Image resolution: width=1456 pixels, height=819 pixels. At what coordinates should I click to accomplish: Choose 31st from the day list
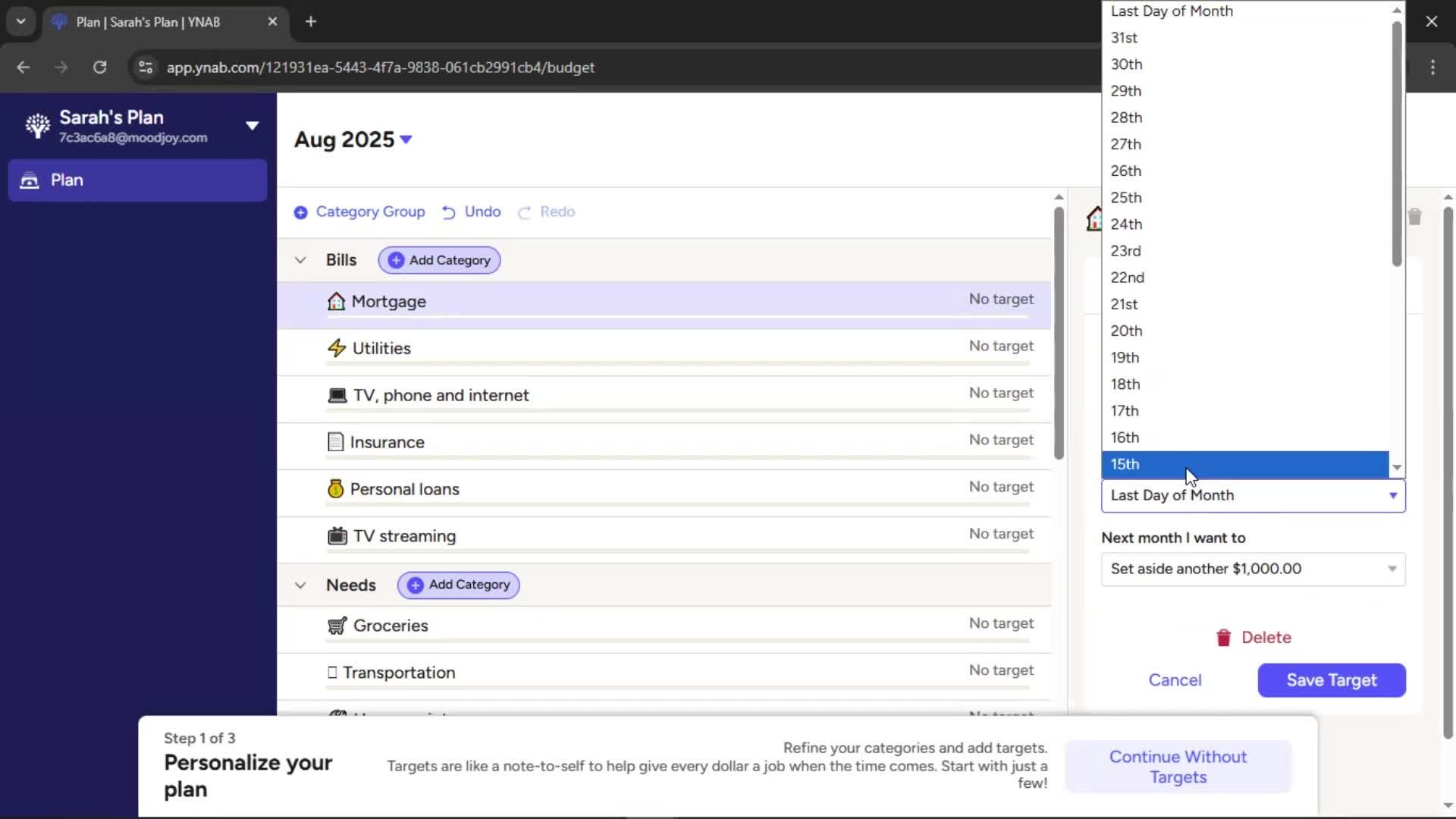tap(1245, 38)
